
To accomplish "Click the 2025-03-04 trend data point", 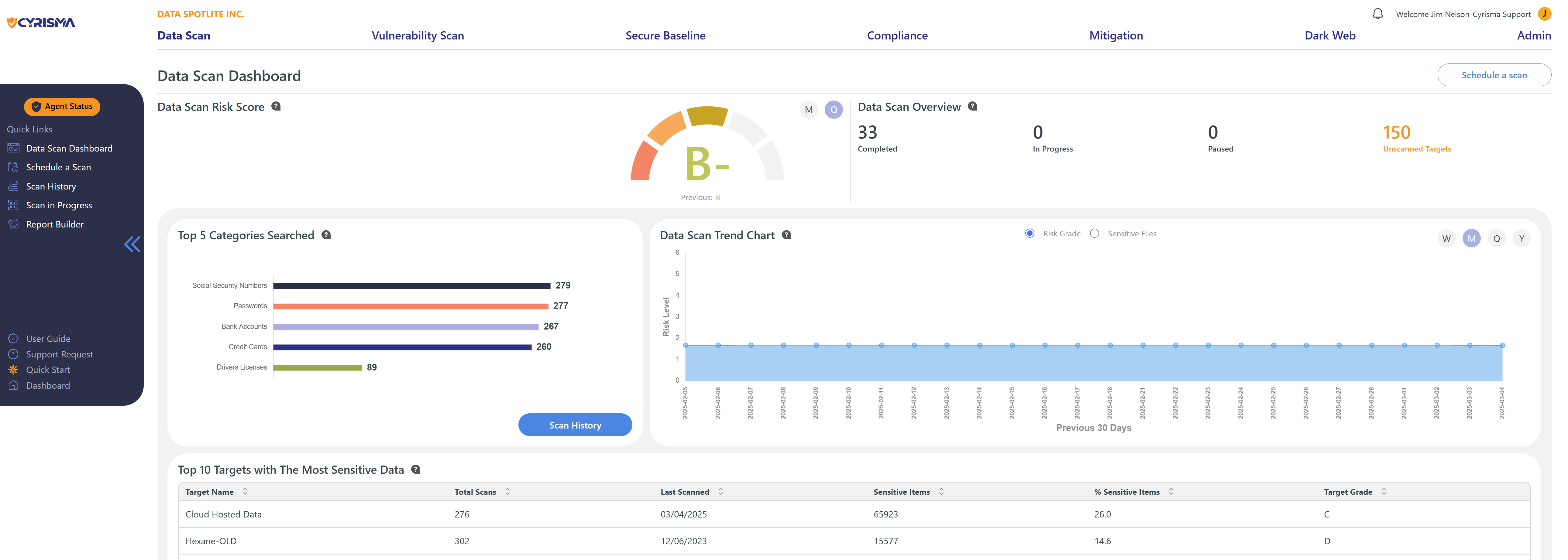I will click(1502, 345).
